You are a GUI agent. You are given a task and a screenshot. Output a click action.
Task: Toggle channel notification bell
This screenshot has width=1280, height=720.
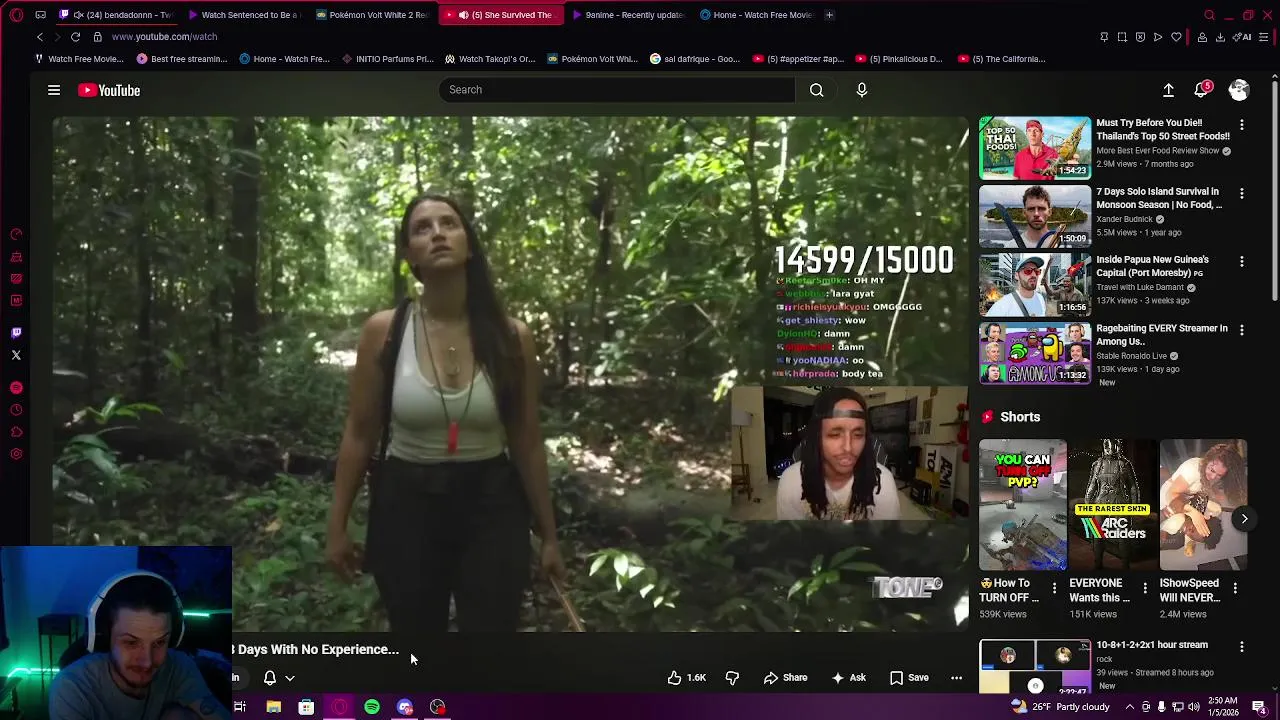coord(270,678)
